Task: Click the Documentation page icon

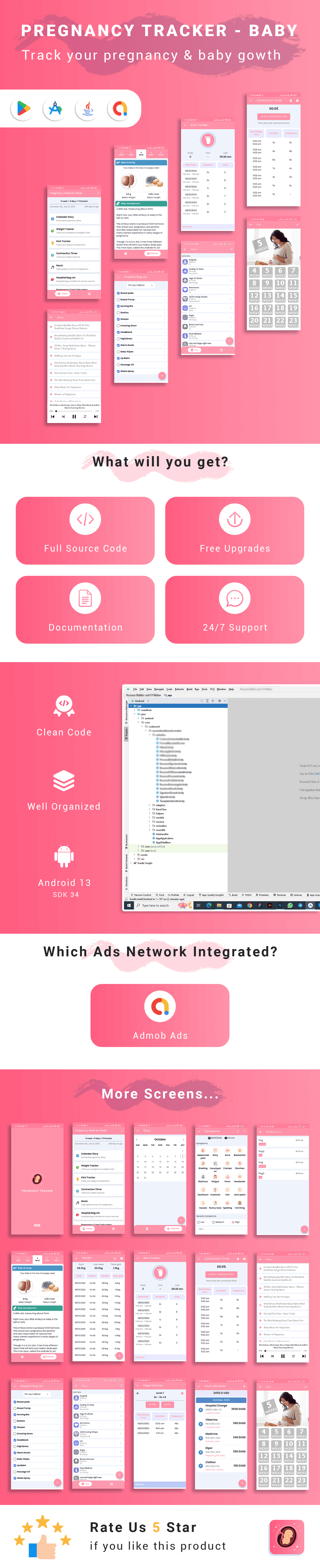Action: (x=85, y=598)
